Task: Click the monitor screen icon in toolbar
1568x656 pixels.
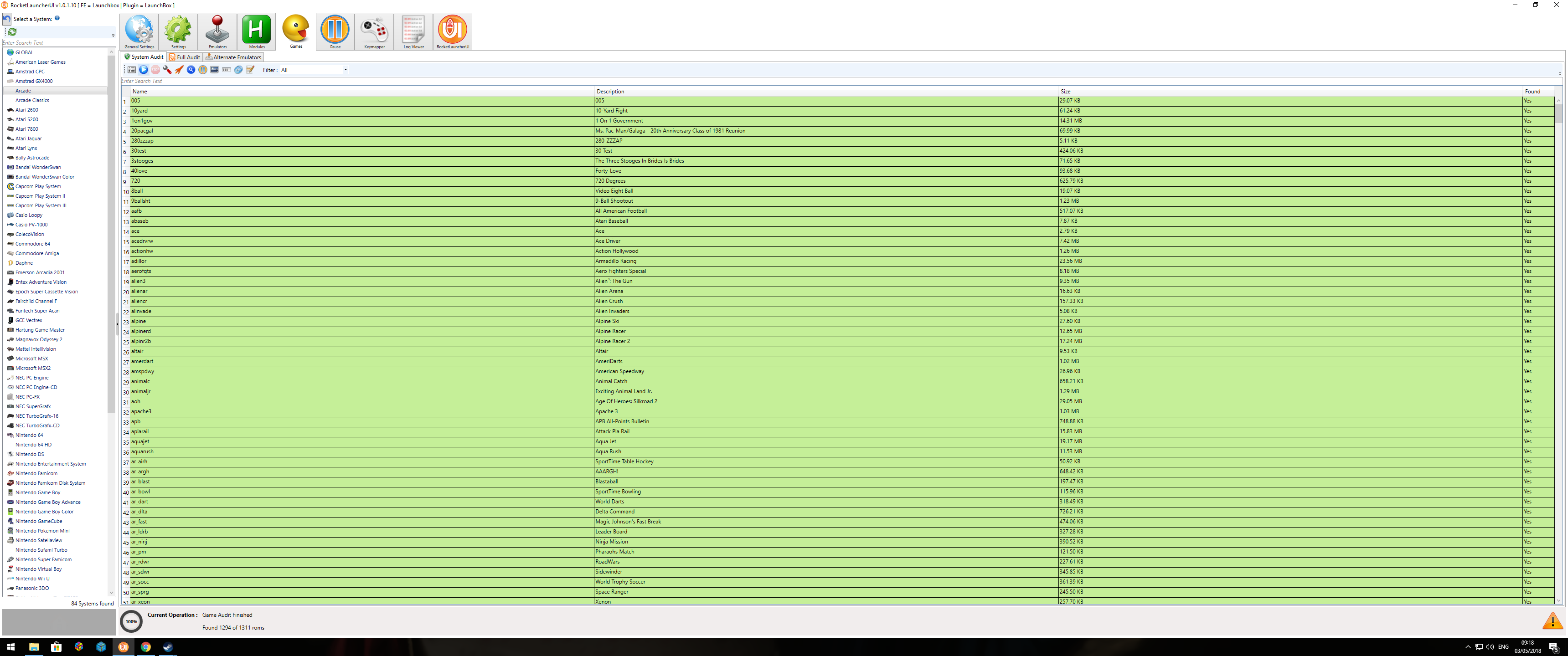Action: tap(215, 70)
